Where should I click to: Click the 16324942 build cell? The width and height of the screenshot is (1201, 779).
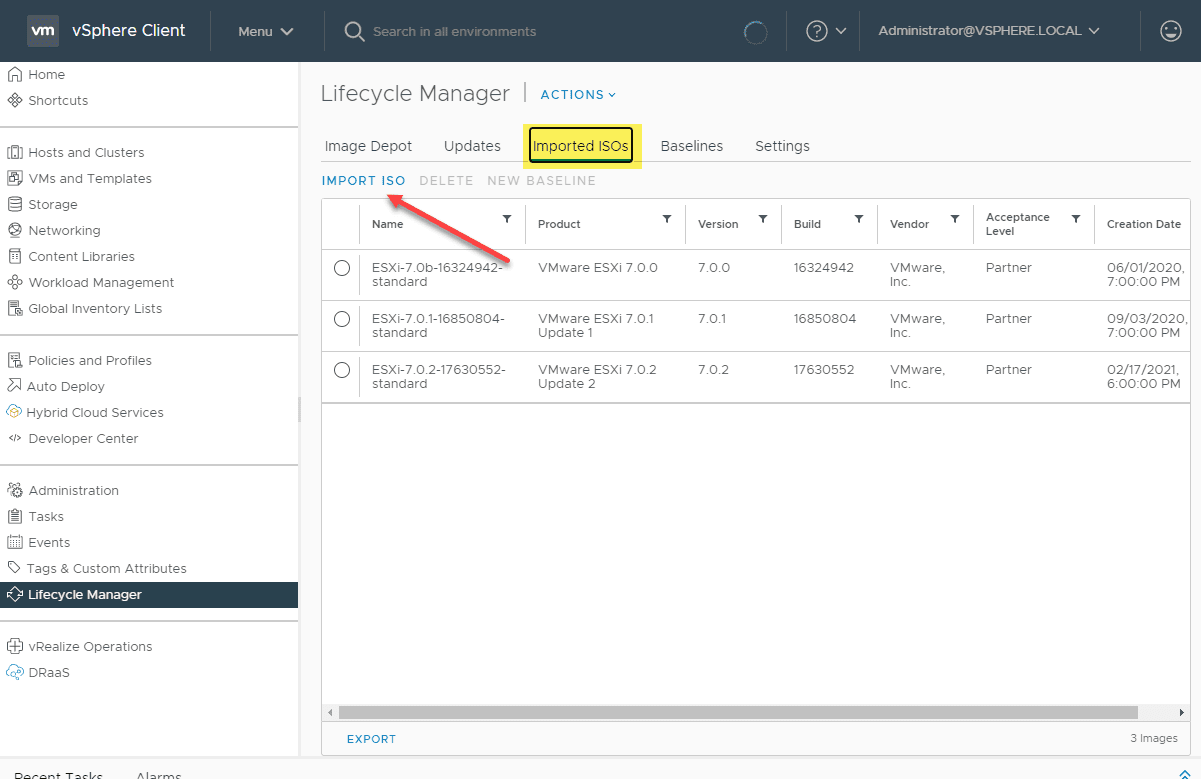pos(824,268)
